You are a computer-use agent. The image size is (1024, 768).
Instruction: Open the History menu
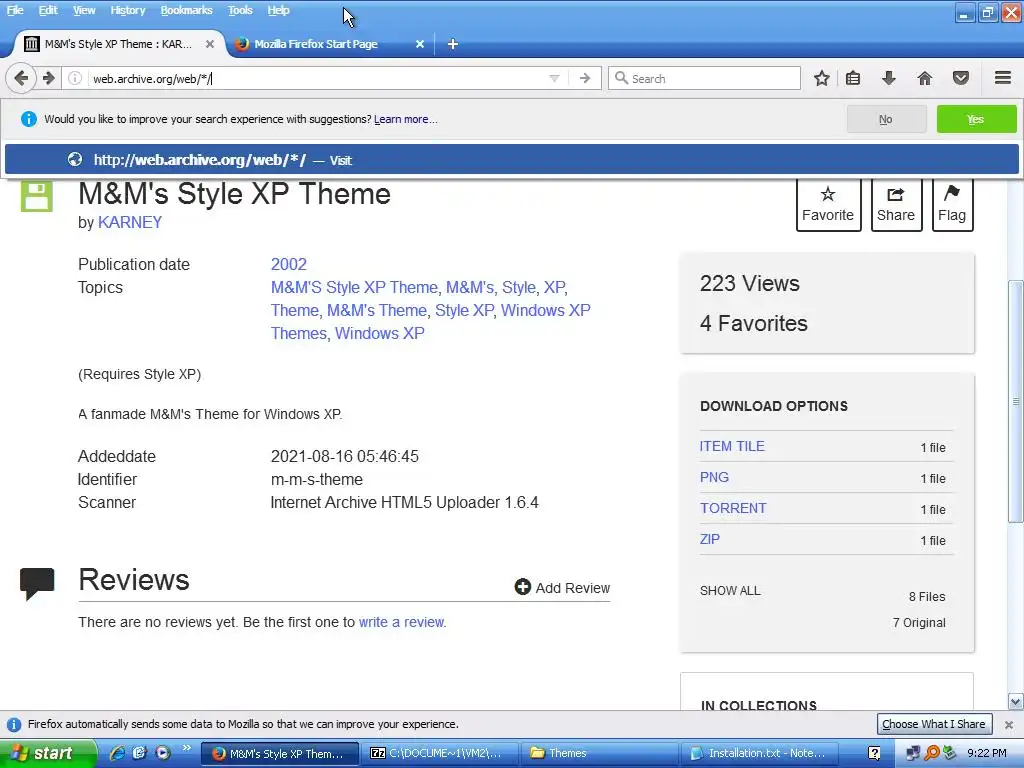click(127, 10)
